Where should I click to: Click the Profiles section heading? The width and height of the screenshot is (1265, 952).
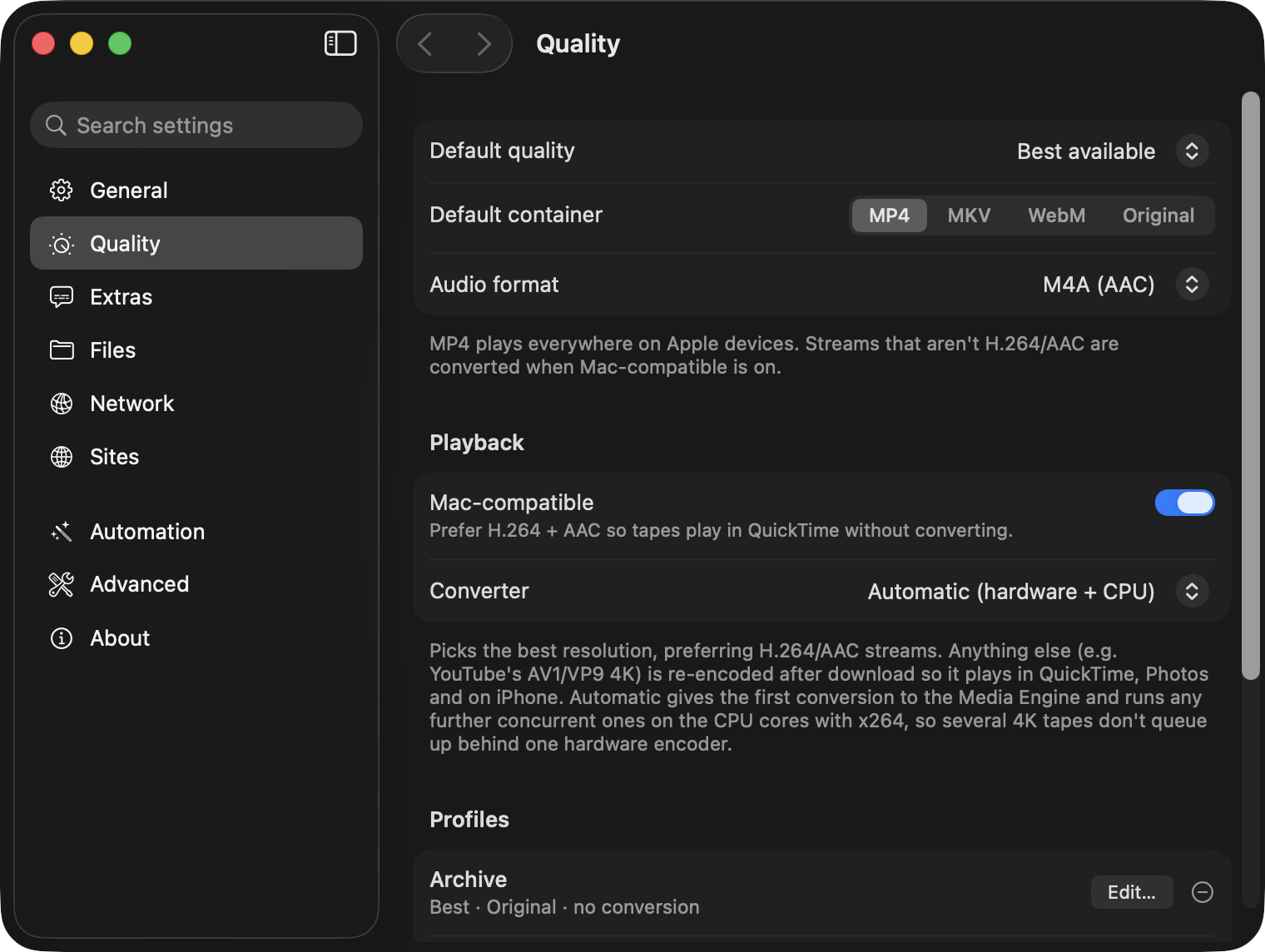click(469, 820)
